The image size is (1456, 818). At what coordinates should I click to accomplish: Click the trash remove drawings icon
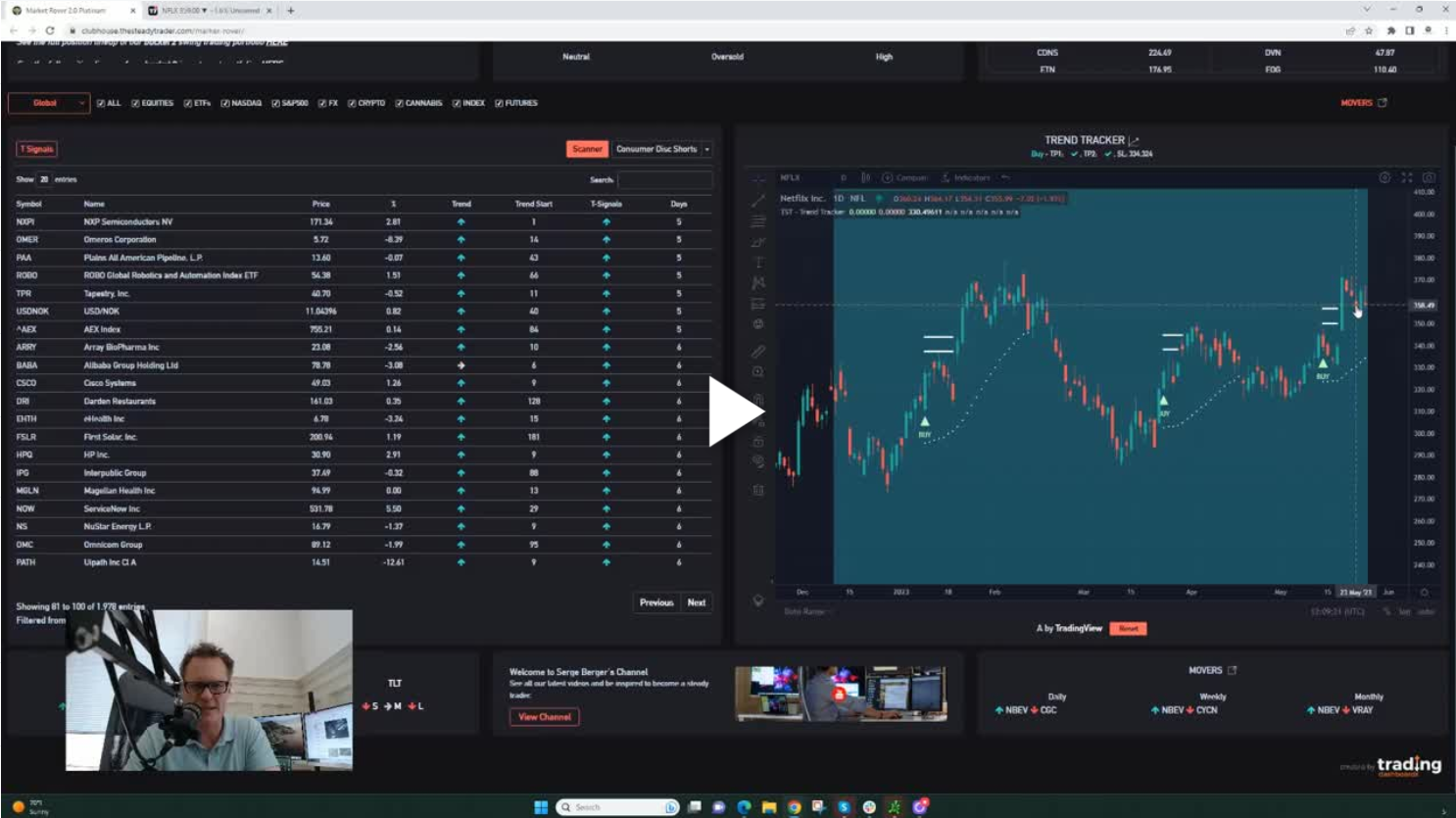[x=758, y=490]
